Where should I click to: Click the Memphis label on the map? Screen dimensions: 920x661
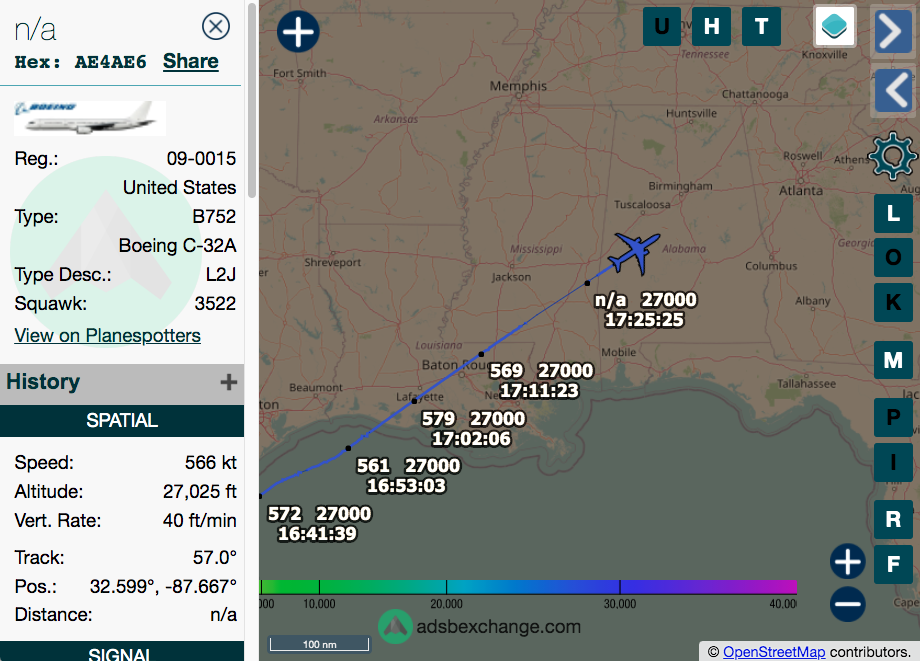(x=518, y=86)
